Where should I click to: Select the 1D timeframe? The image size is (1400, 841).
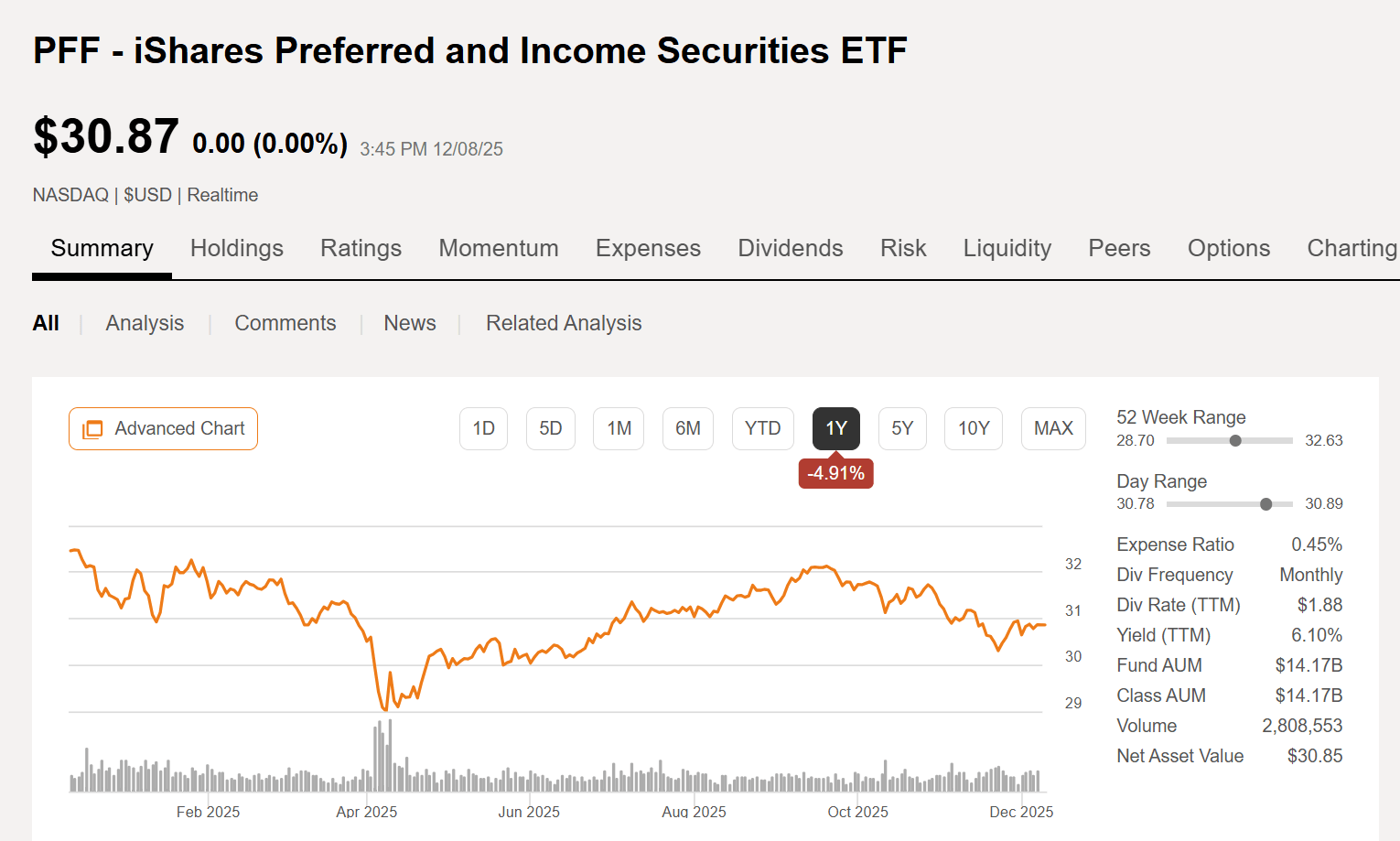pos(483,428)
